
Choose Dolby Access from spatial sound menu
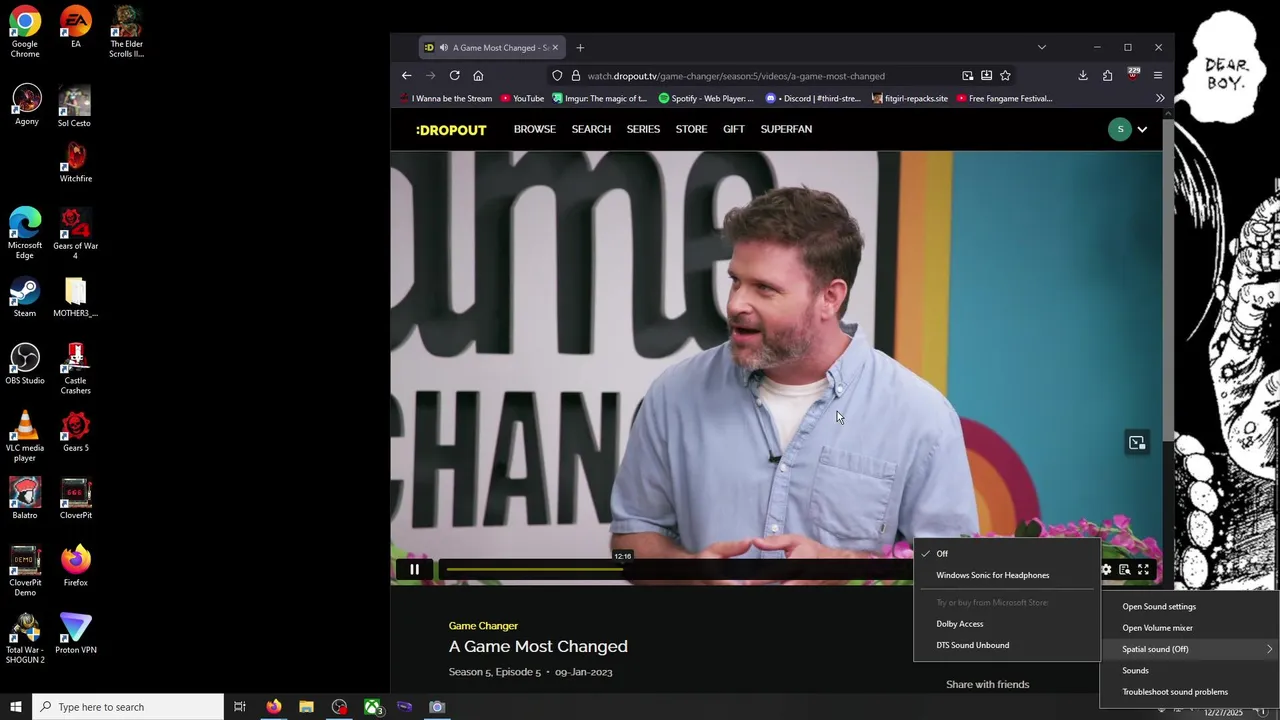click(x=1007, y=624)
